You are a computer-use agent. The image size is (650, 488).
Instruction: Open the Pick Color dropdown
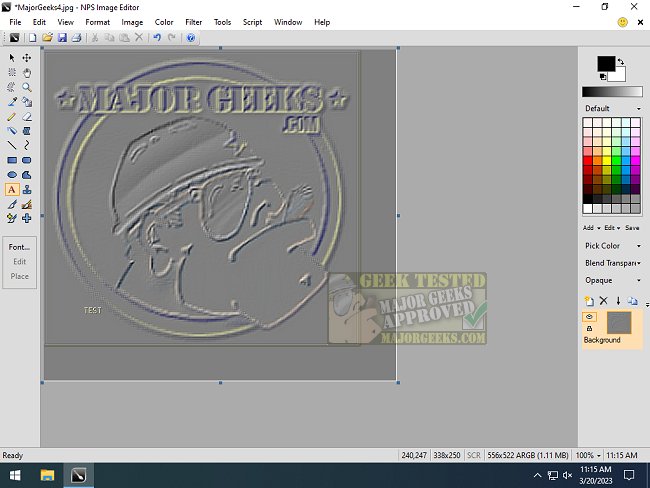[x=613, y=246]
